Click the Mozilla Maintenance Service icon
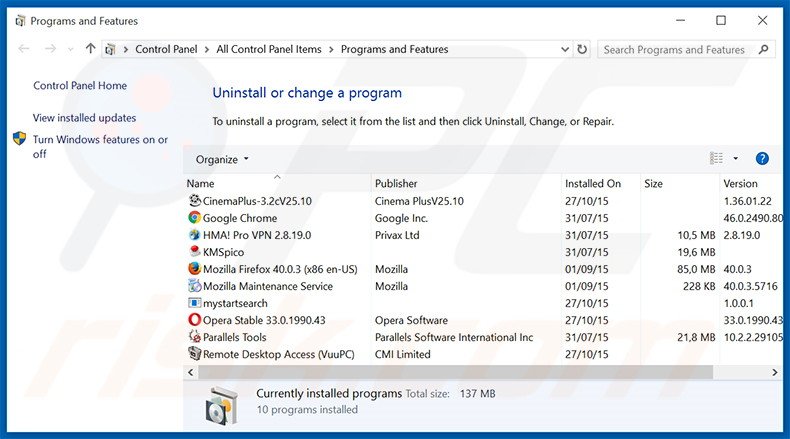 tap(194, 286)
